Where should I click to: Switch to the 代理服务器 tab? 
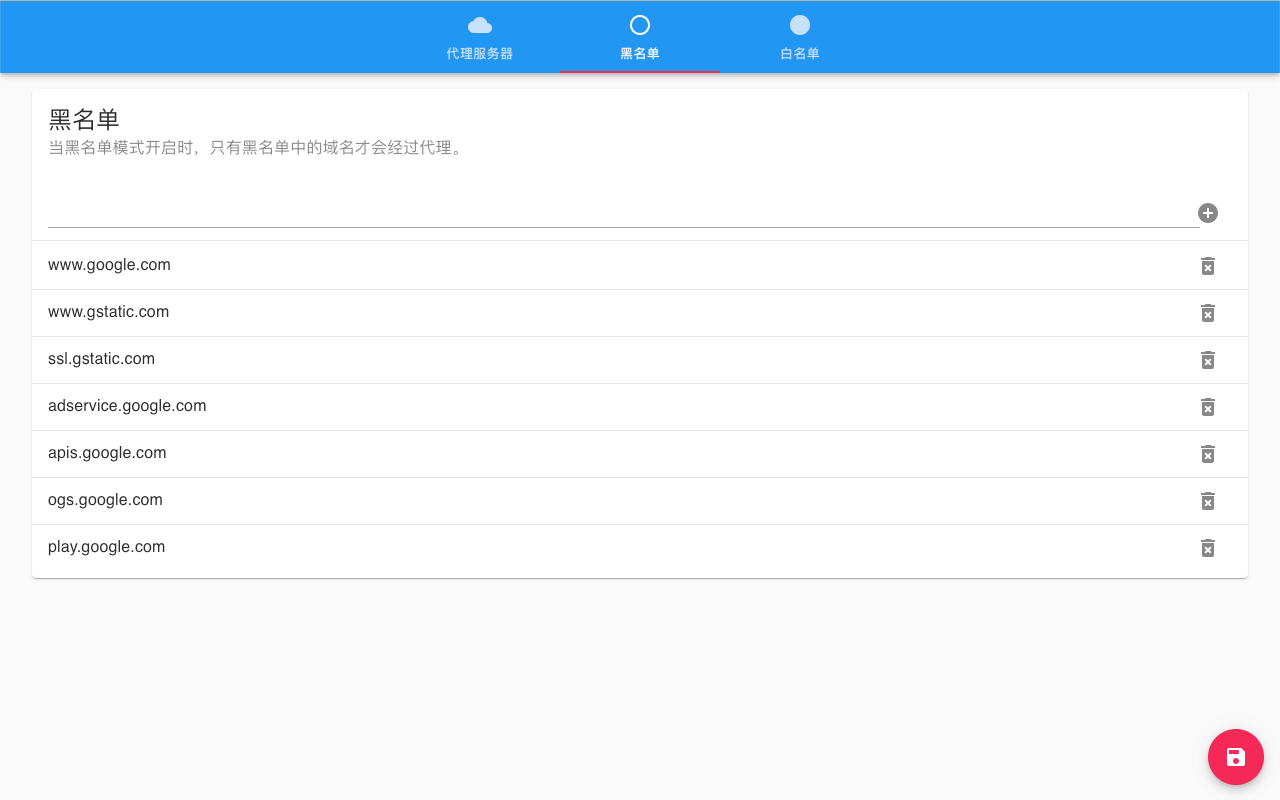pyautogui.click(x=479, y=52)
